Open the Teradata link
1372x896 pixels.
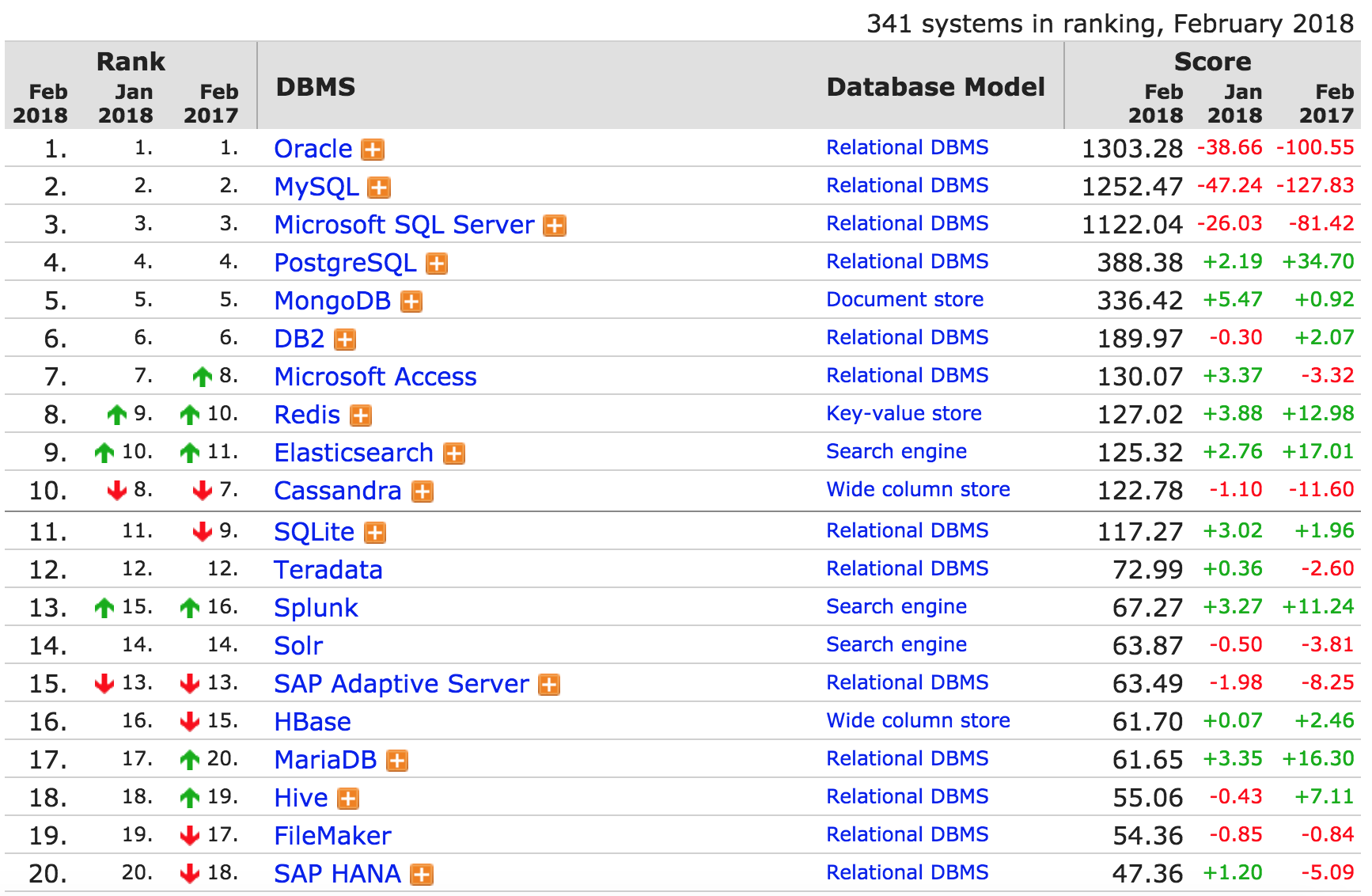pyautogui.click(x=328, y=570)
